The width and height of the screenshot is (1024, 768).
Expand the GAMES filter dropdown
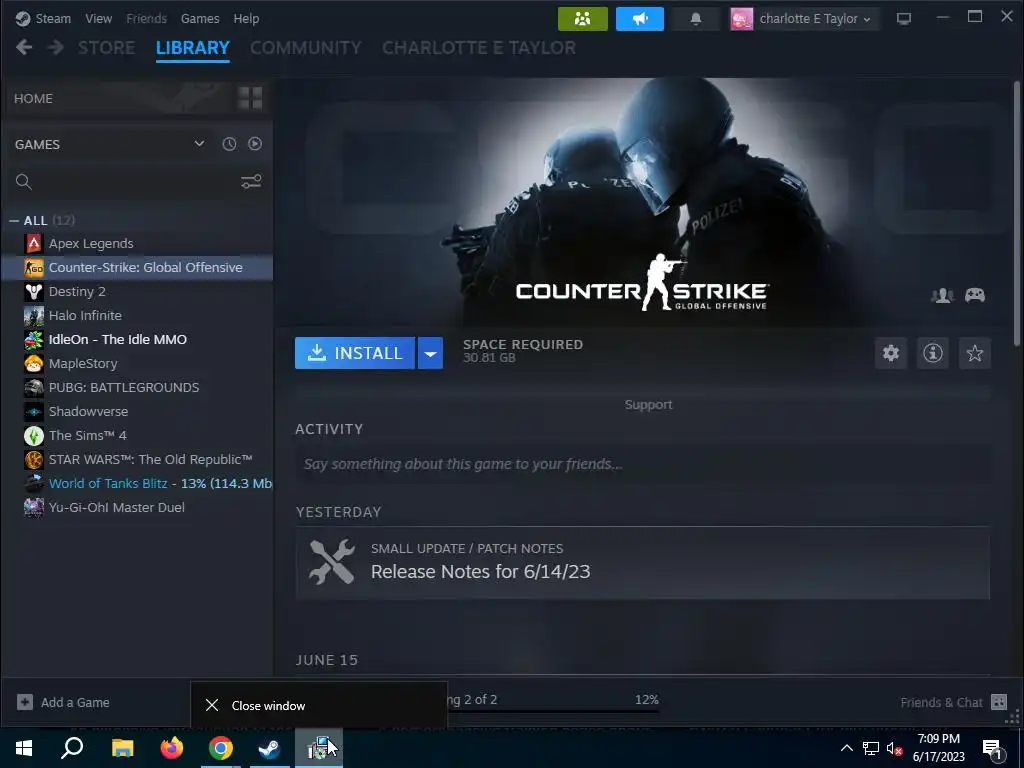pyautogui.click(x=199, y=144)
